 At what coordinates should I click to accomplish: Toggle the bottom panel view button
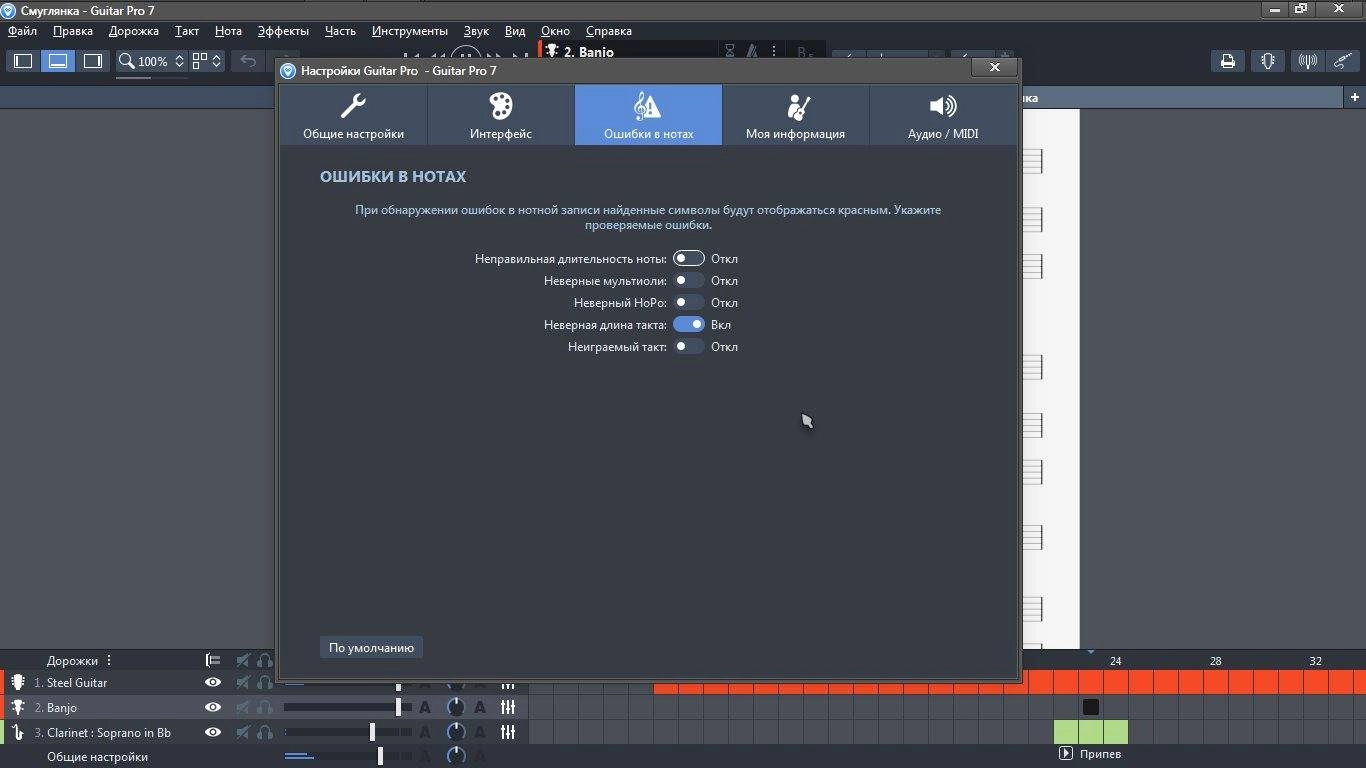coord(58,61)
